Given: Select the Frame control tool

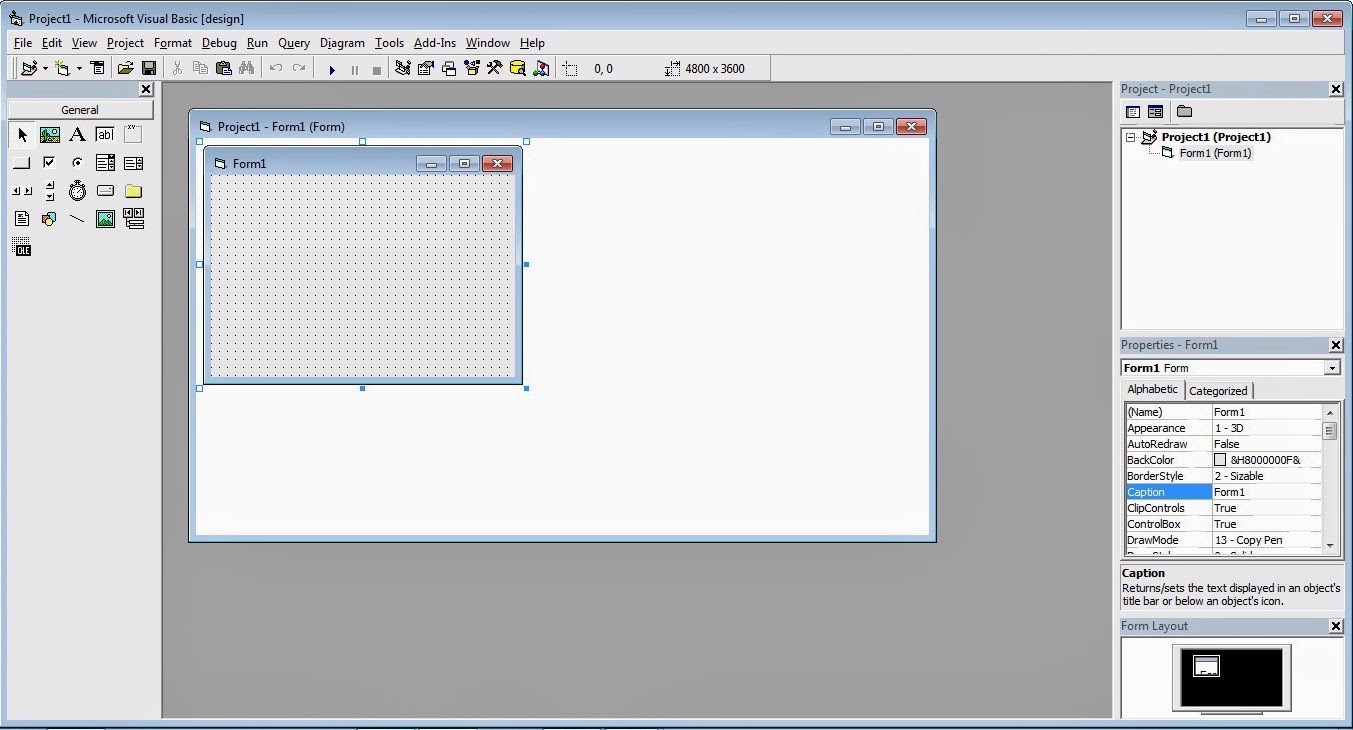Looking at the screenshot, I should coord(133,135).
